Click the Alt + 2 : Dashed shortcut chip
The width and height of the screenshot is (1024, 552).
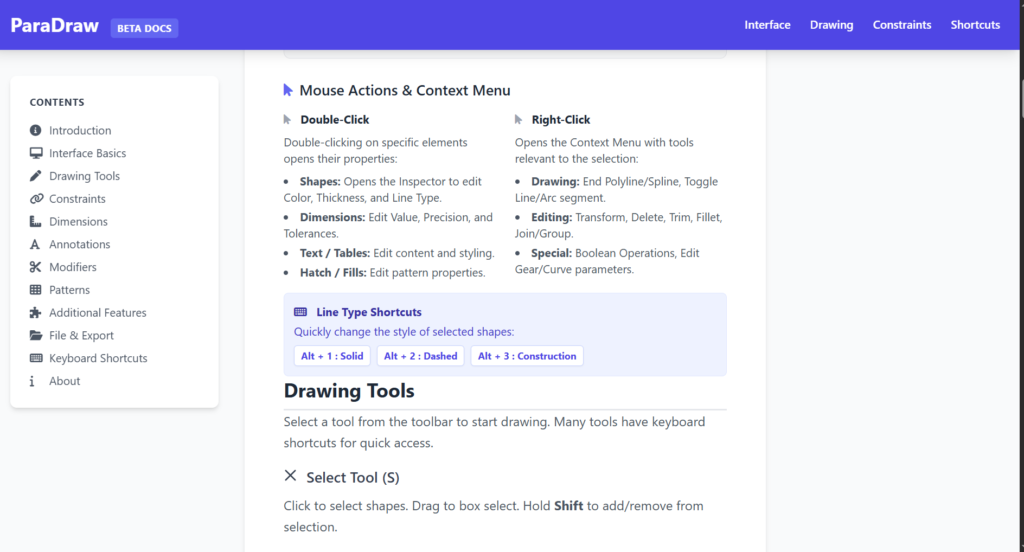click(x=421, y=356)
